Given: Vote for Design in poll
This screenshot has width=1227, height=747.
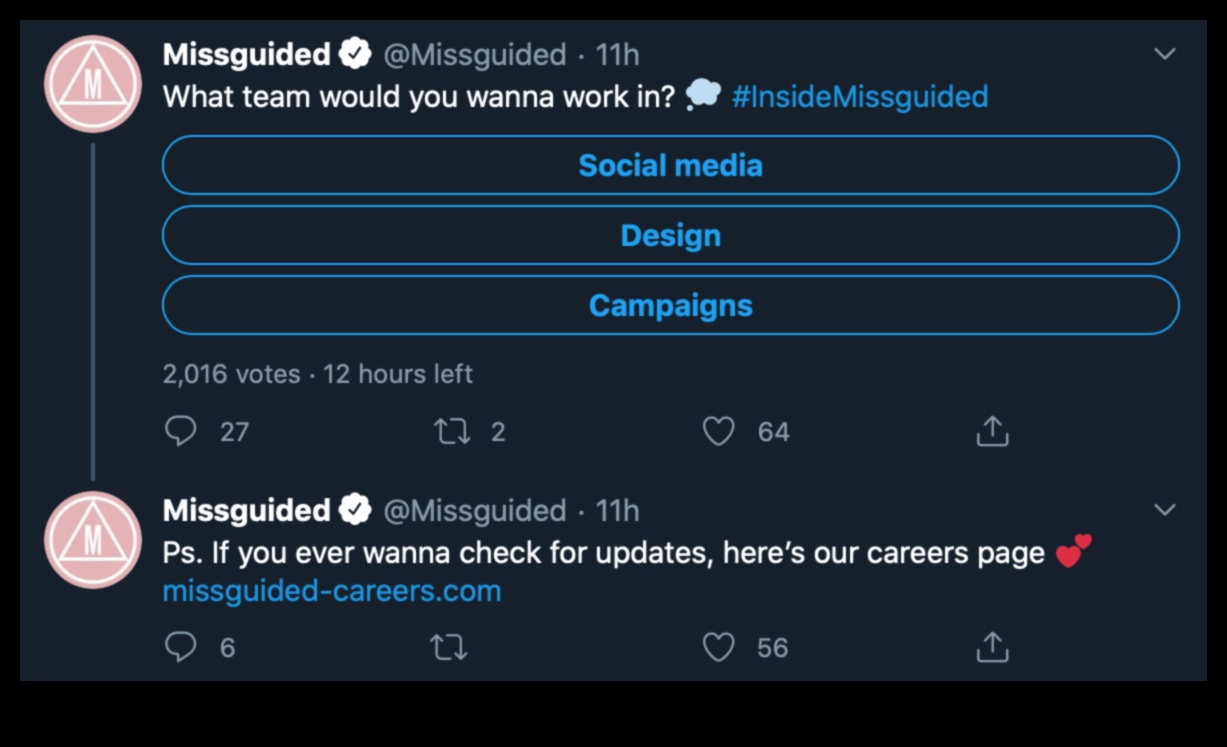Looking at the screenshot, I should (670, 235).
